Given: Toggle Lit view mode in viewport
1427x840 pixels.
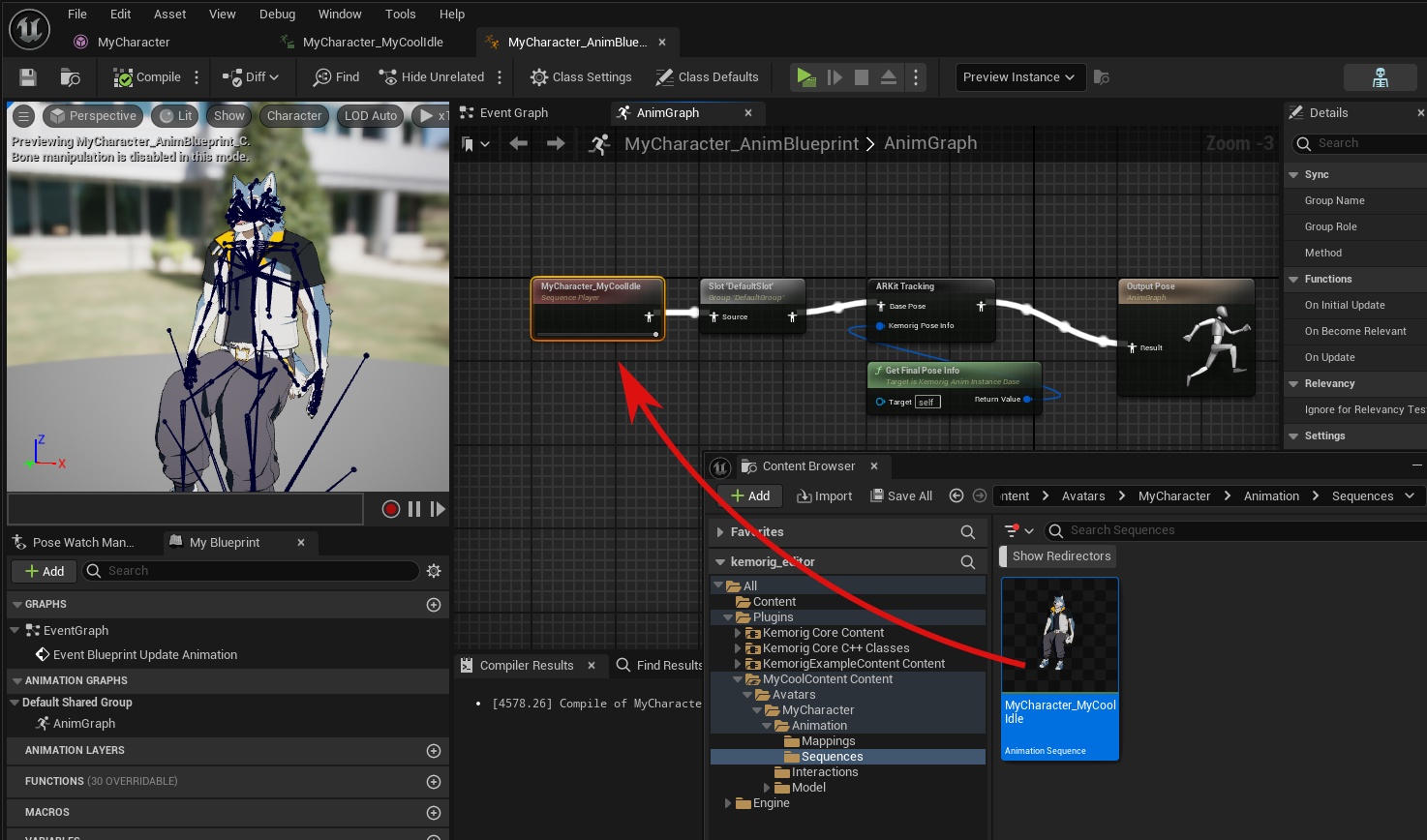Looking at the screenshot, I should coord(176,116).
